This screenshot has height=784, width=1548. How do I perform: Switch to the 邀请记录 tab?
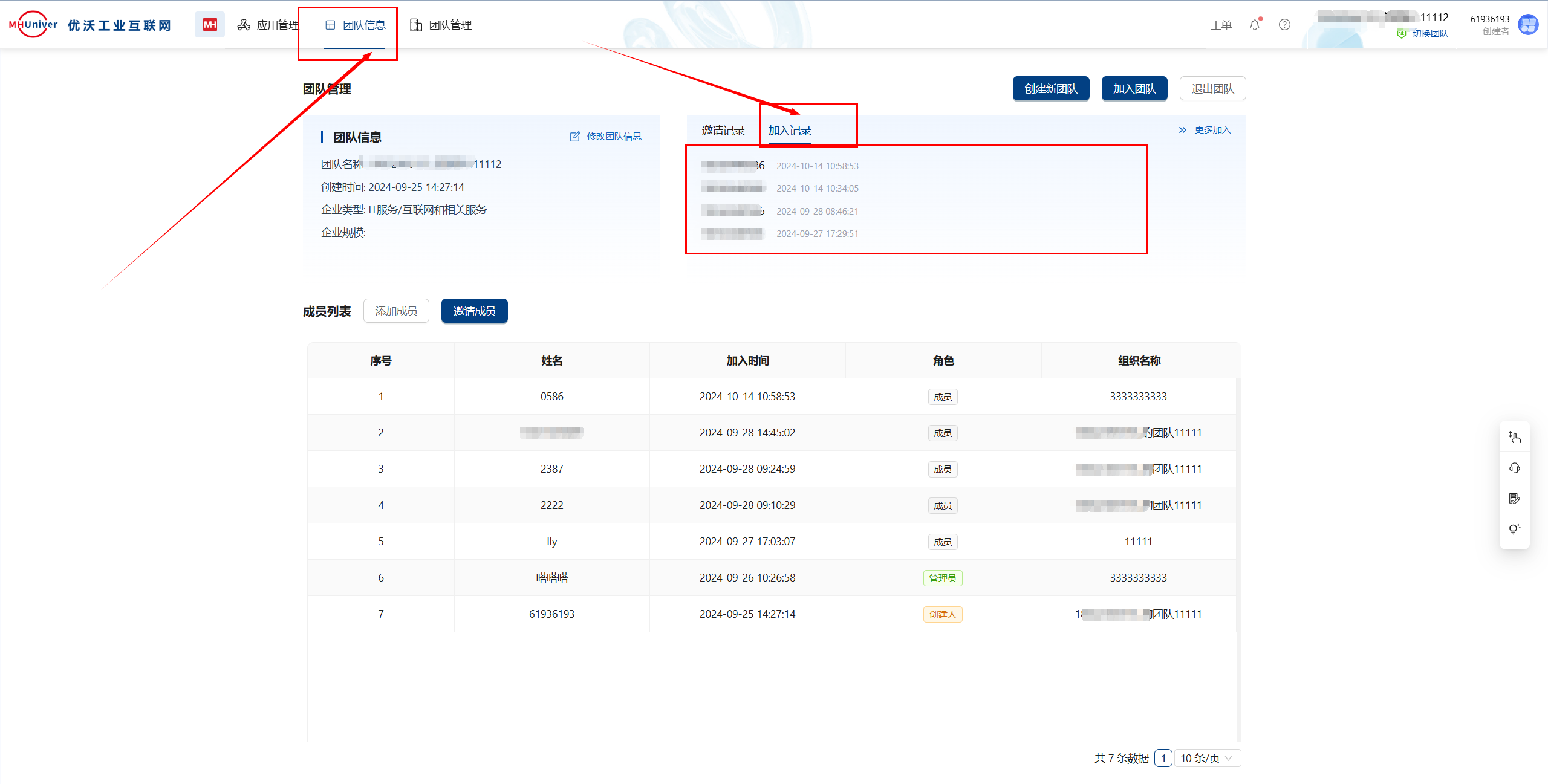point(723,131)
